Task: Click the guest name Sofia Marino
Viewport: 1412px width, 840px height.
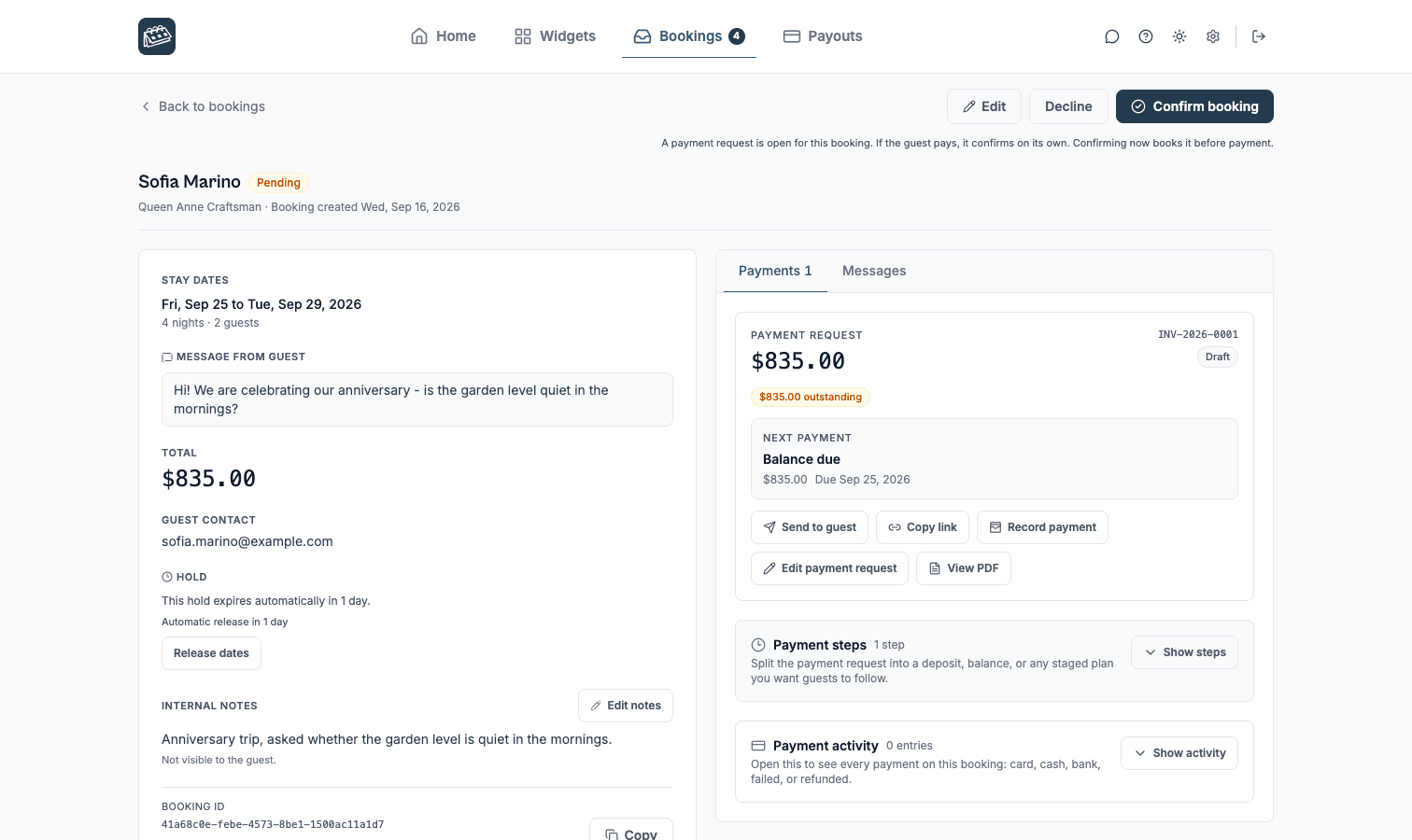Action: tap(190, 182)
